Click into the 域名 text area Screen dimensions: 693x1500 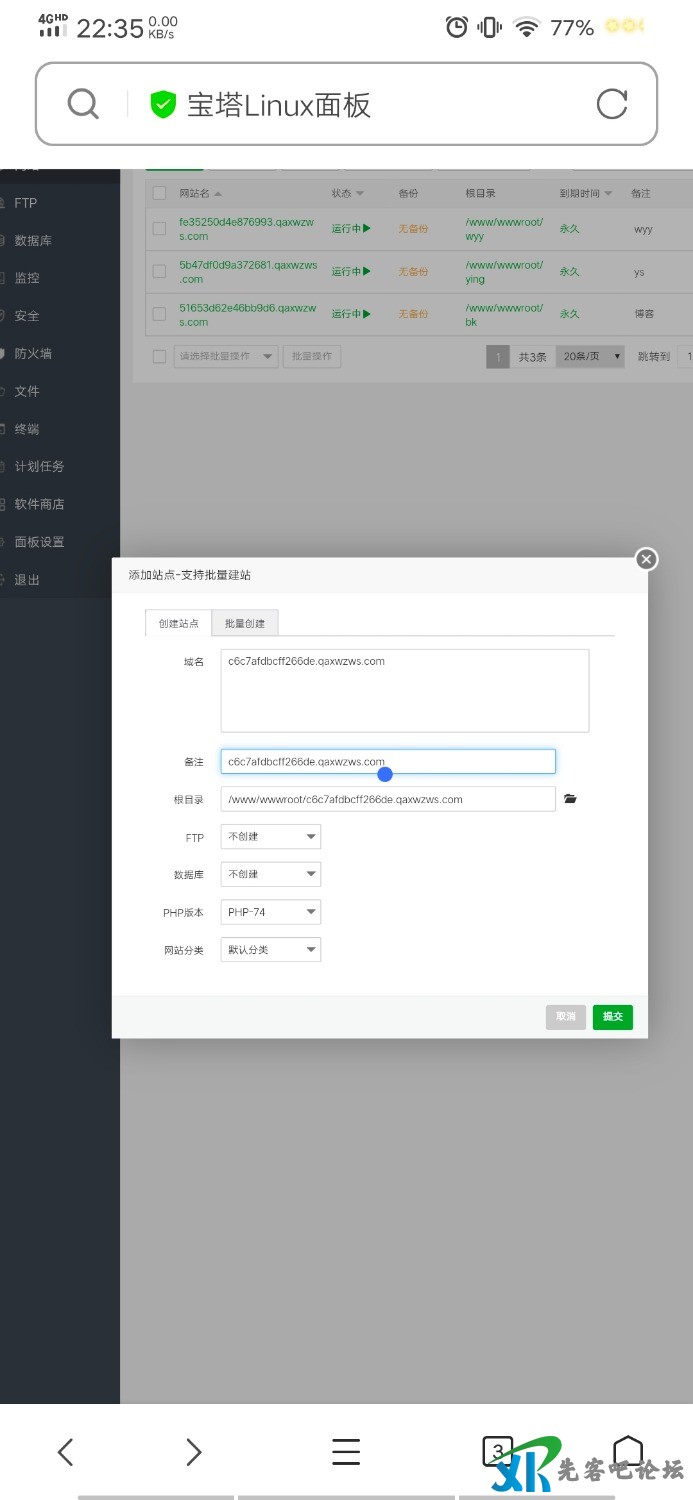pyautogui.click(x=404, y=691)
